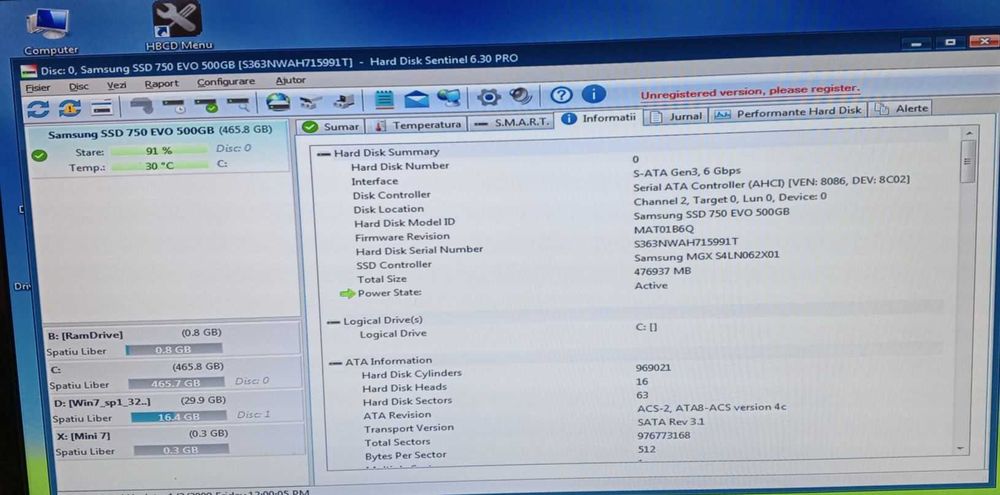Switch to the S.M.A.R.T. tab
The image size is (1000, 495).
[512, 122]
